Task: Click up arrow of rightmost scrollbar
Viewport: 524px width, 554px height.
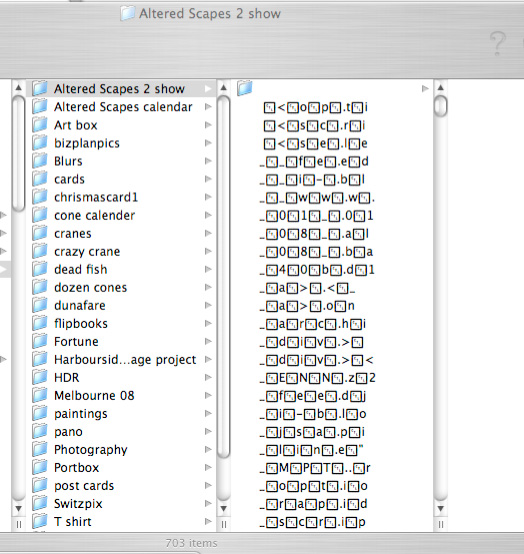Action: pyautogui.click(x=441, y=87)
